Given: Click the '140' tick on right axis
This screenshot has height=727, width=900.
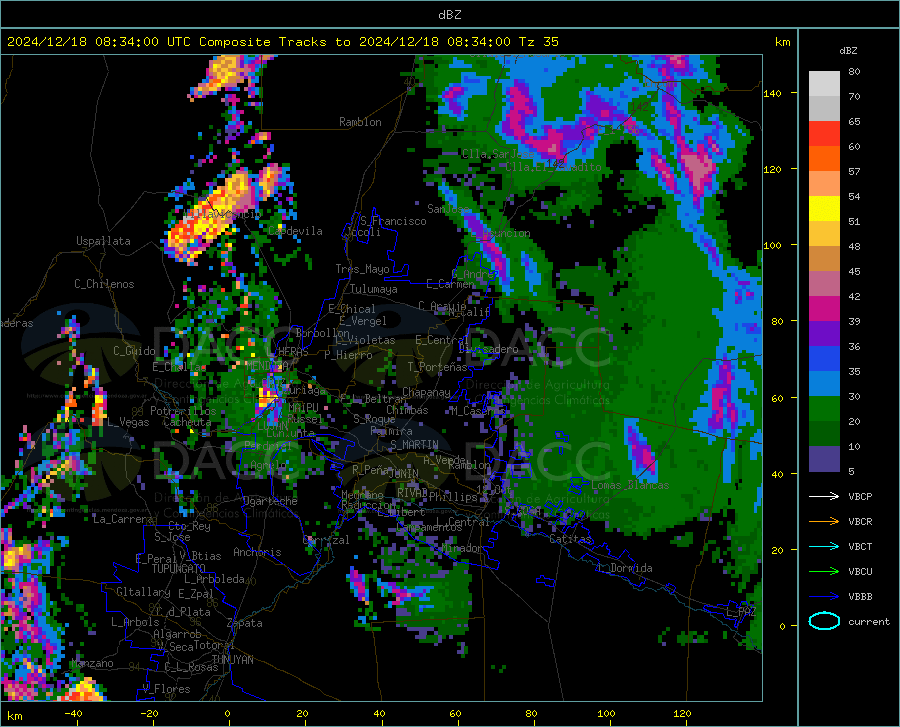Looking at the screenshot, I should (x=772, y=94).
